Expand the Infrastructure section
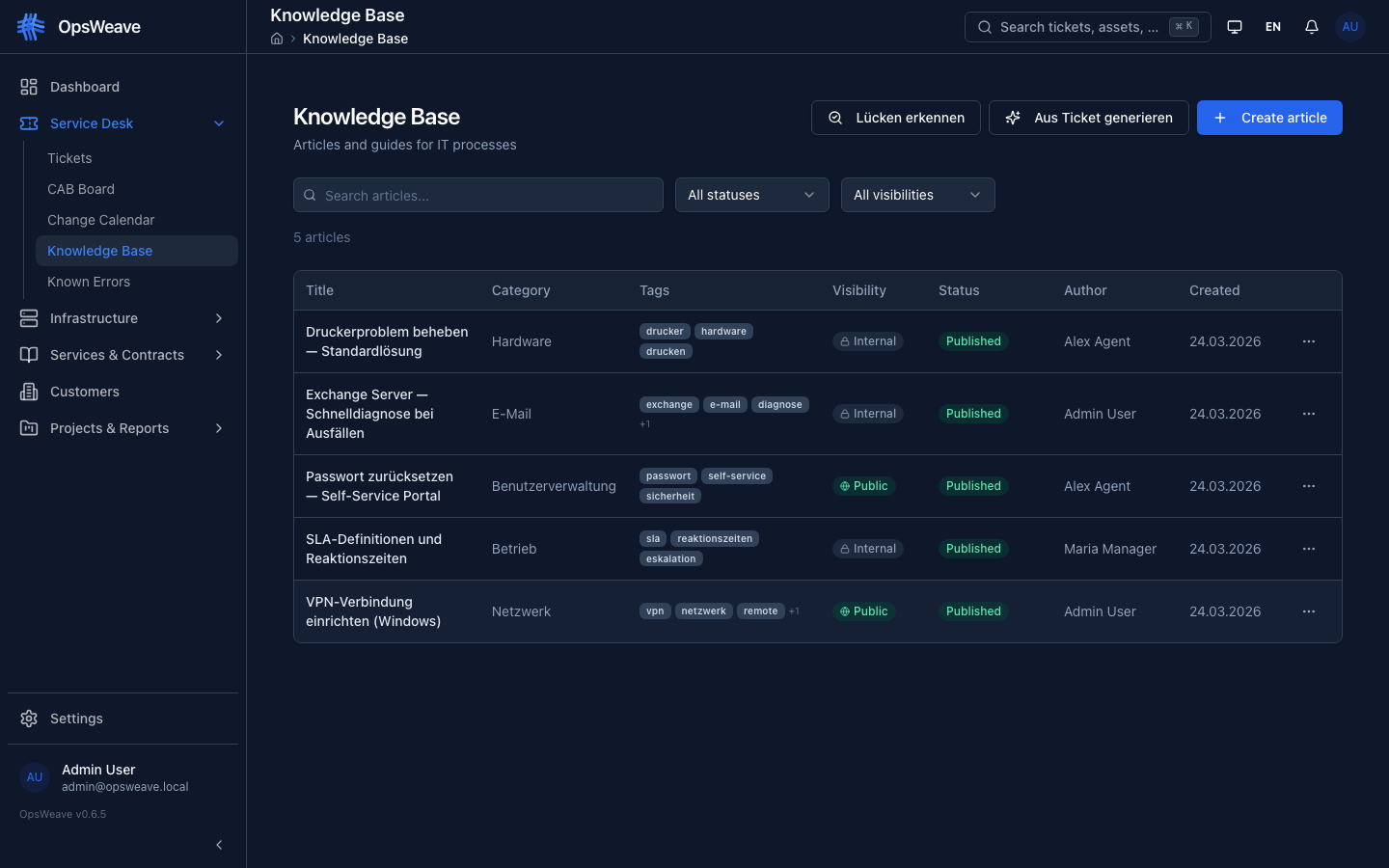 tap(219, 318)
